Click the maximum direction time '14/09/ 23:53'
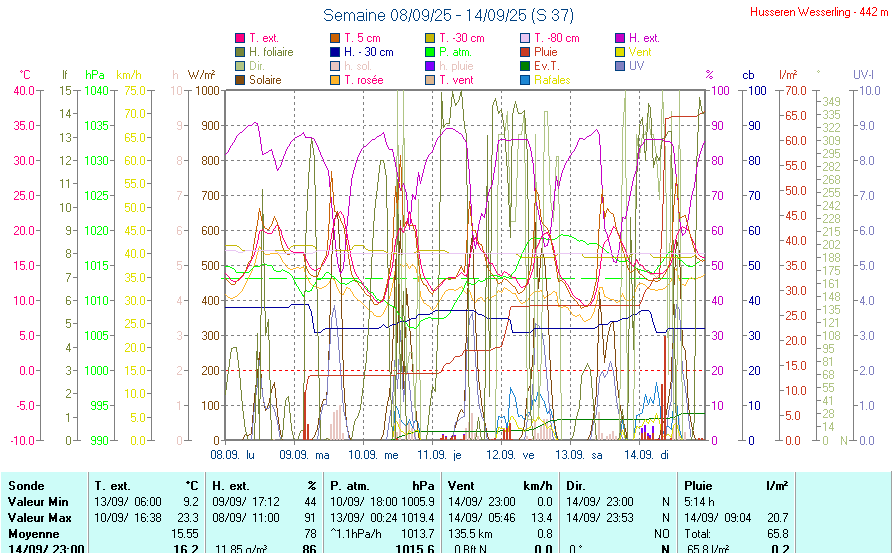The image size is (892, 553). (600, 518)
